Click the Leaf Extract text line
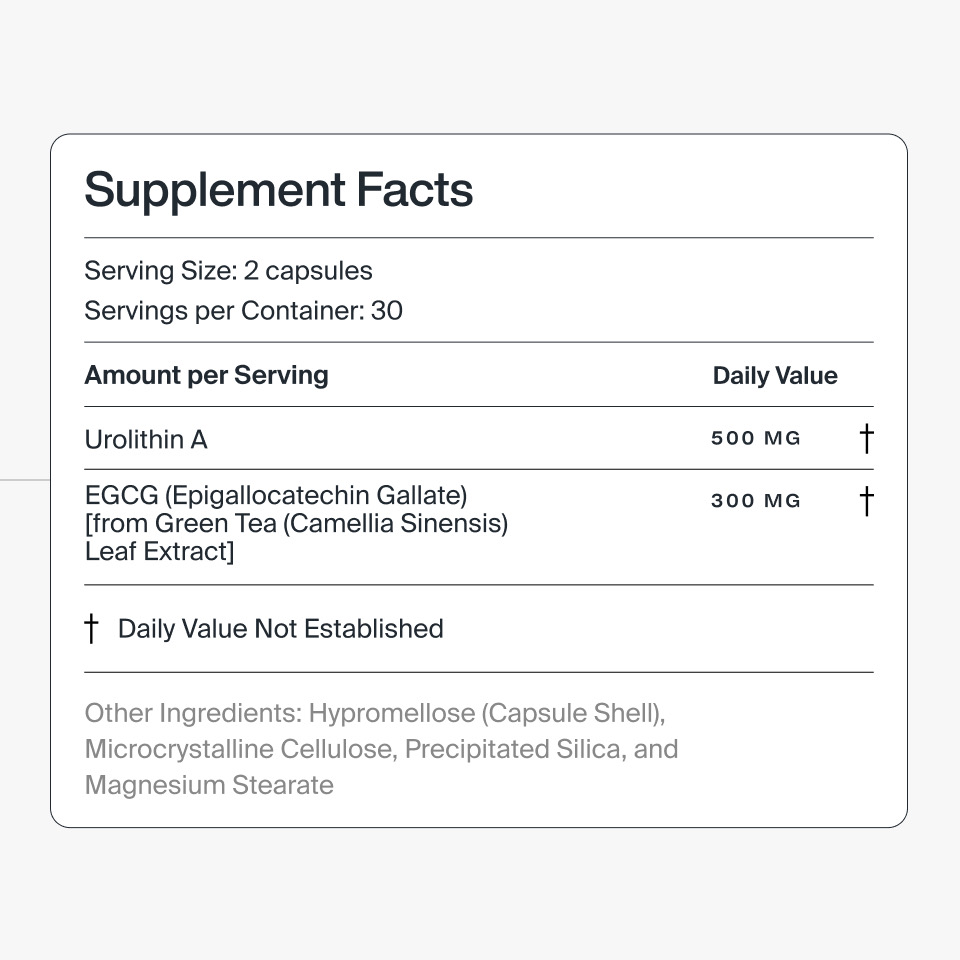The width and height of the screenshot is (960, 960). (159, 551)
